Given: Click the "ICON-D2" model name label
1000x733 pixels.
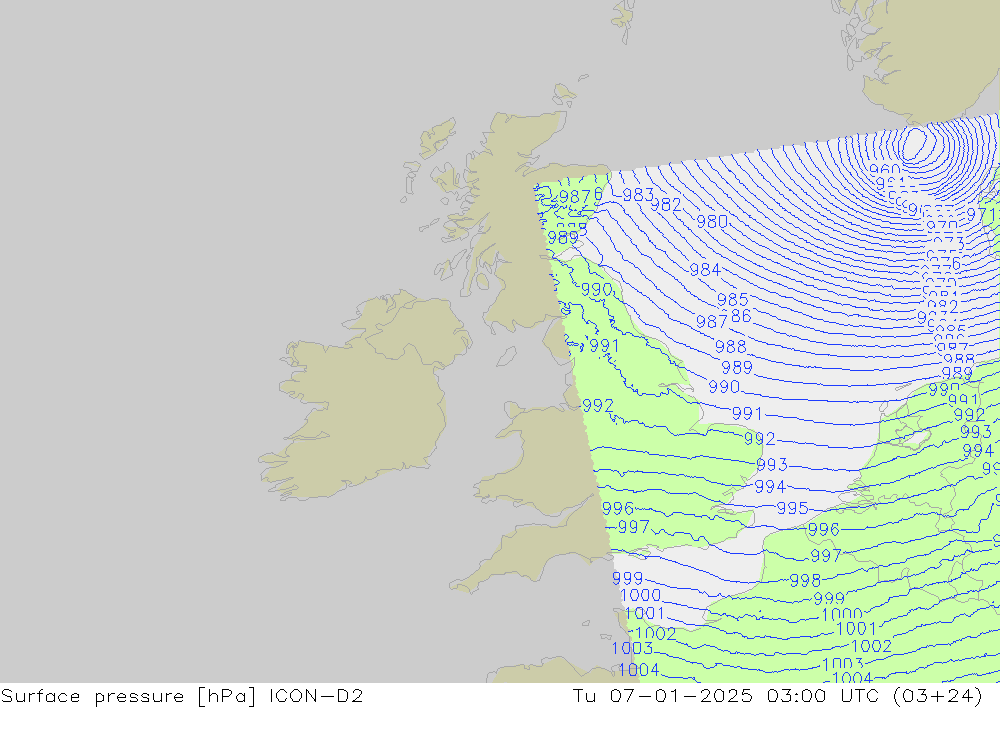Looking at the screenshot, I should click(316, 696).
